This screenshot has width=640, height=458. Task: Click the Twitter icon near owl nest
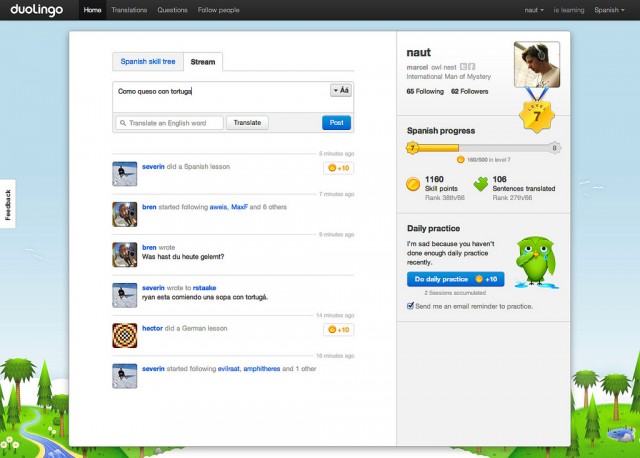(x=463, y=67)
